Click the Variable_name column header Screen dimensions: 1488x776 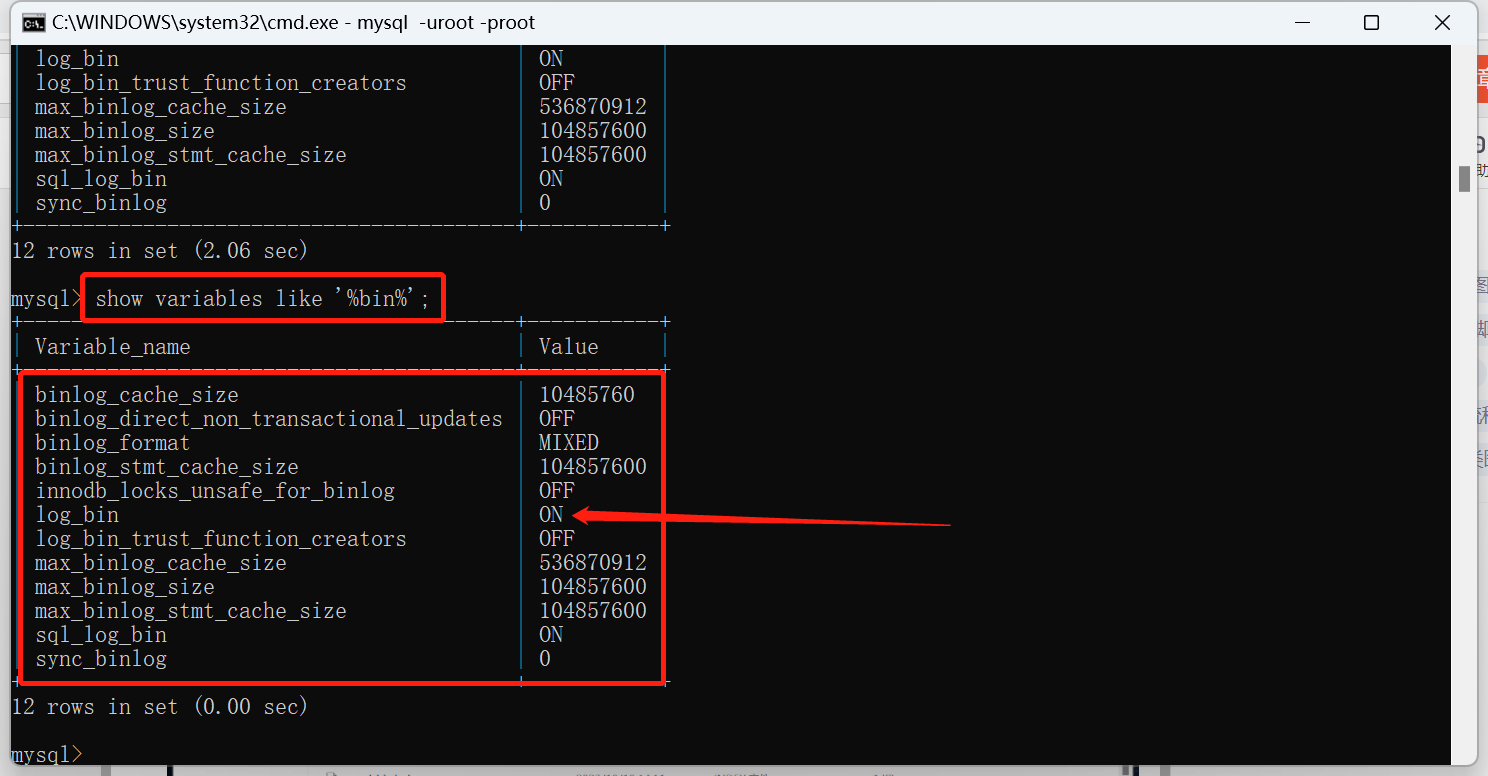(x=112, y=347)
